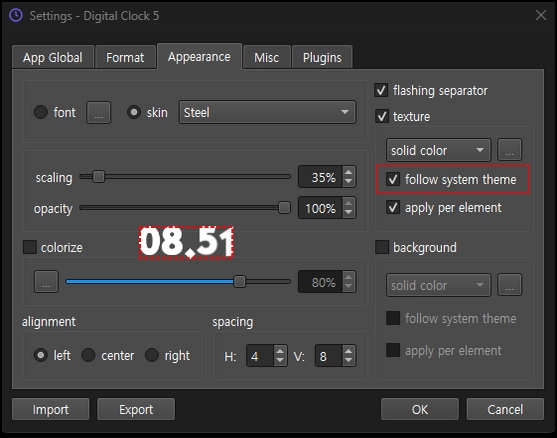557x438 pixels.
Task: Close the Settings dialog window
Action: 541,15
